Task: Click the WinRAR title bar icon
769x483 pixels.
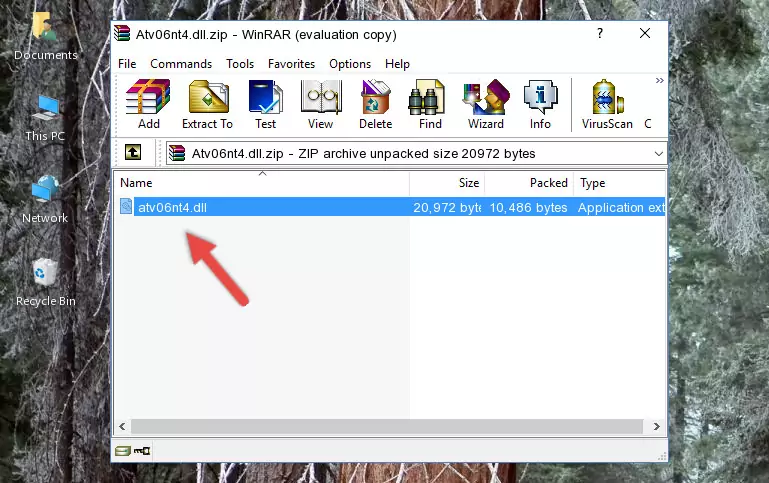Action: [123, 33]
